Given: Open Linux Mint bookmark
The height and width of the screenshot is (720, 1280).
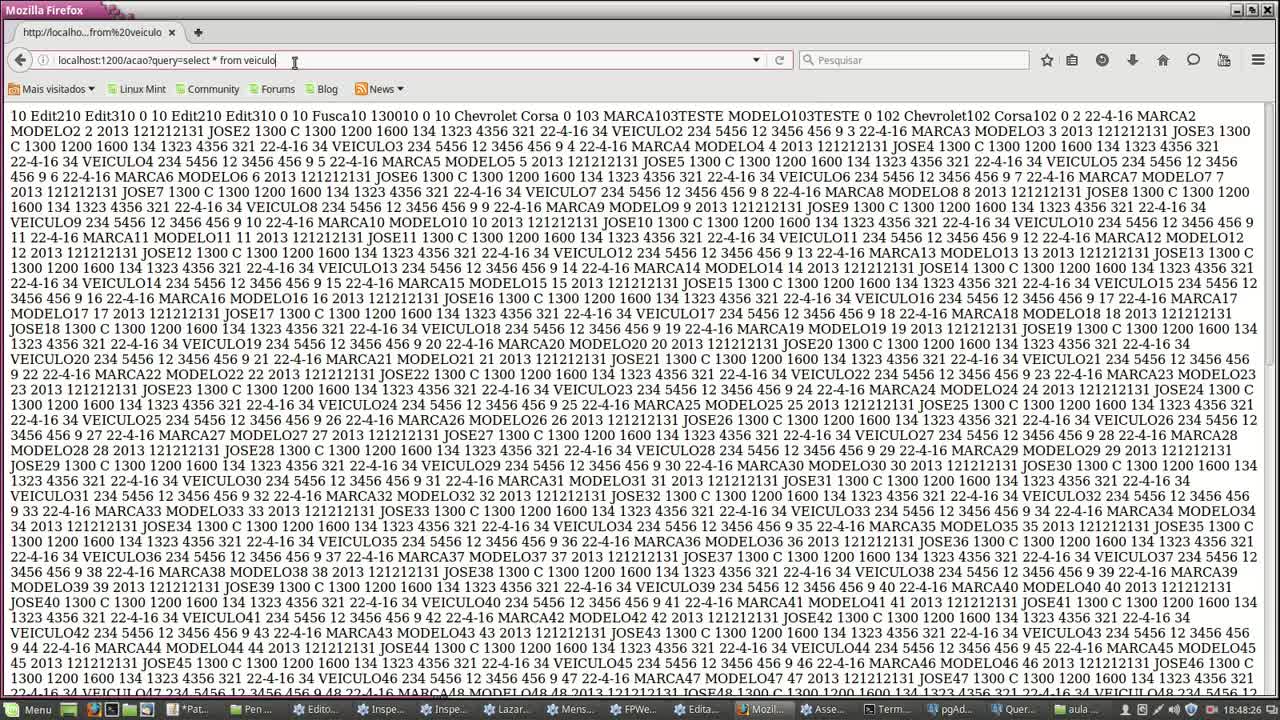Looking at the screenshot, I should click(135, 89).
